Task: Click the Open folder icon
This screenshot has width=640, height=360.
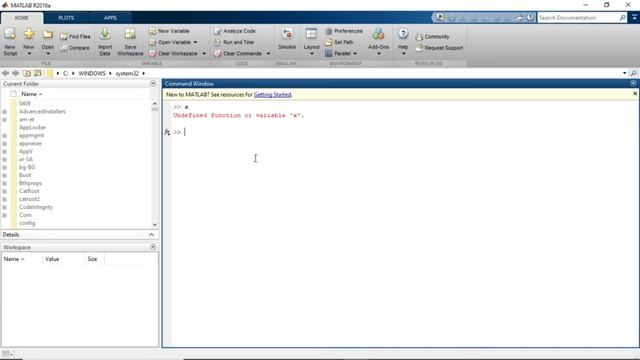Action: point(48,35)
